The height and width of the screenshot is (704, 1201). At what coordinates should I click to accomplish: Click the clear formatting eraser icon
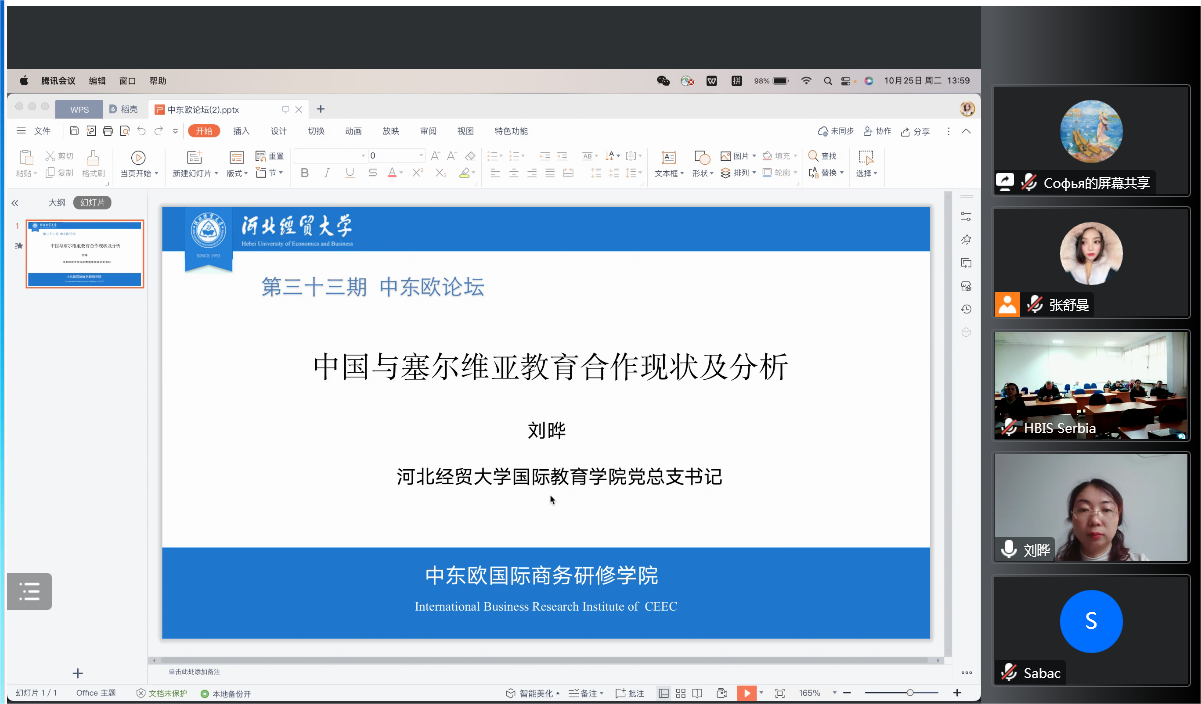tap(470, 156)
